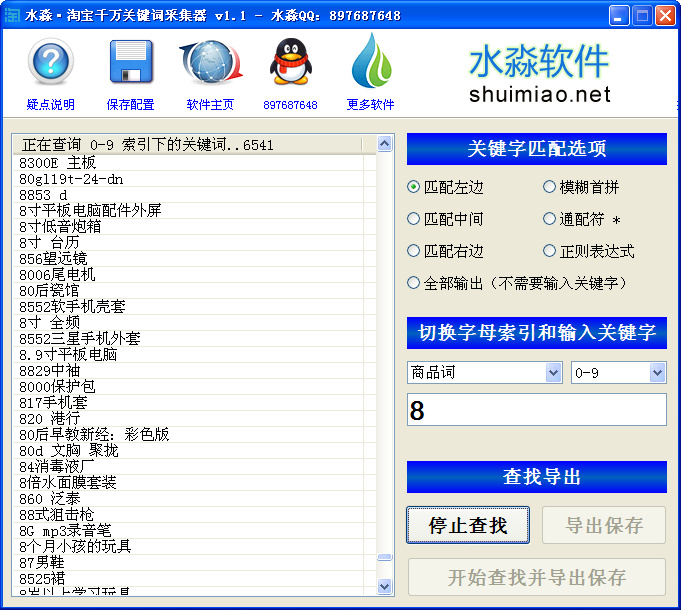The height and width of the screenshot is (610, 681).
Task: Click the app icon in title bar
Action: (12, 15)
